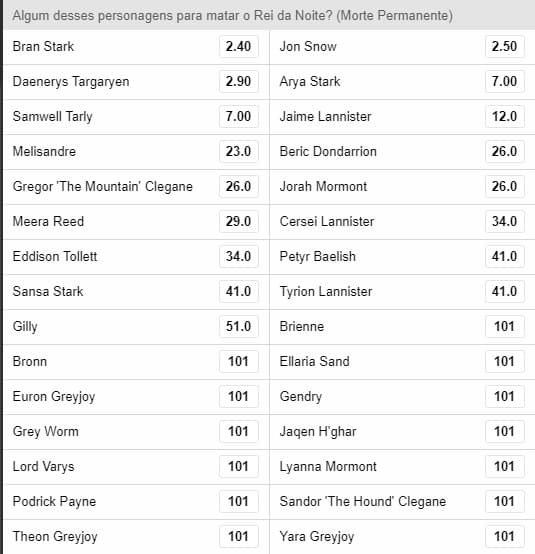The width and height of the screenshot is (535, 554).
Task: Choose Melisandre odds 23.0
Action: [239, 151]
